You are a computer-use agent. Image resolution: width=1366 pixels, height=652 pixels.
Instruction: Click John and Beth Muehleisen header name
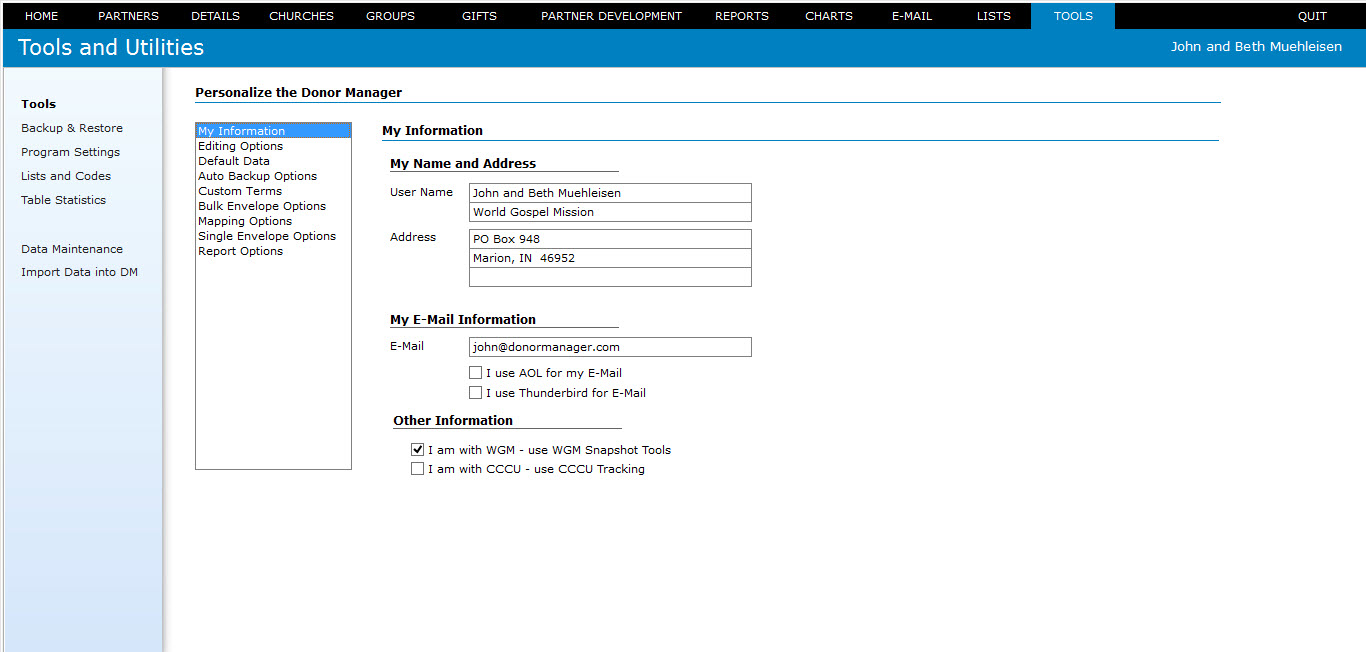pyautogui.click(x=1256, y=47)
